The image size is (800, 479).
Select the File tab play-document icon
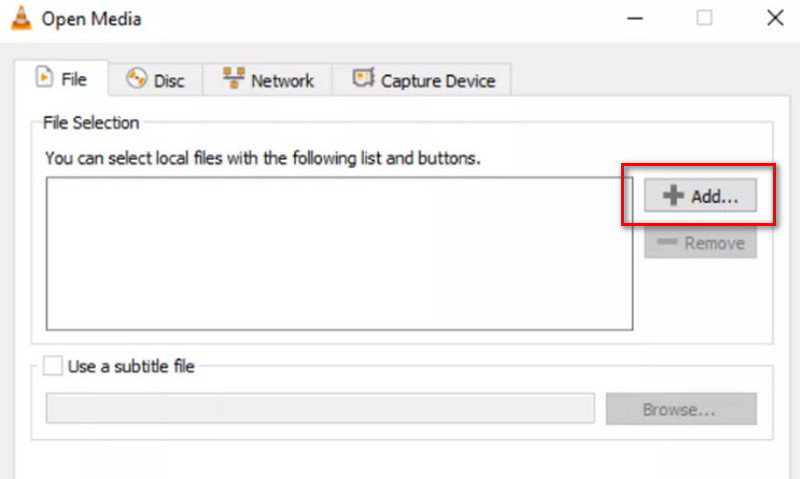click(x=44, y=77)
